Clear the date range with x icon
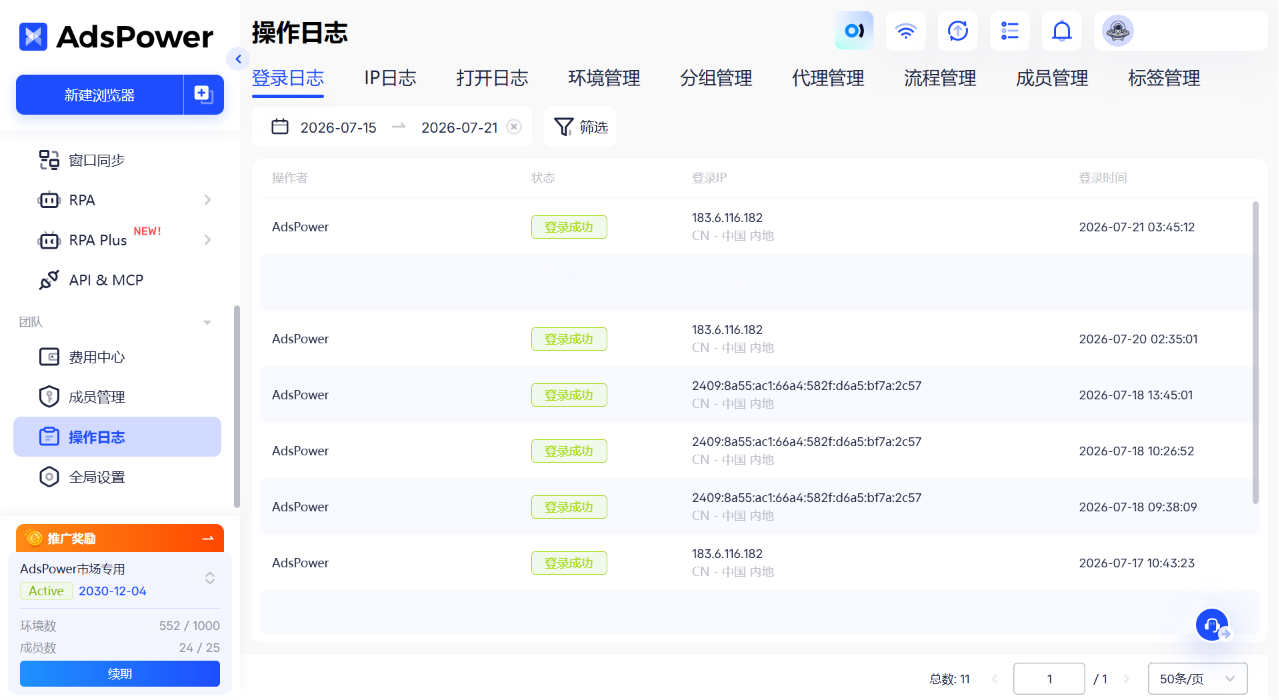Viewport: 1279px width, 700px height. click(514, 127)
